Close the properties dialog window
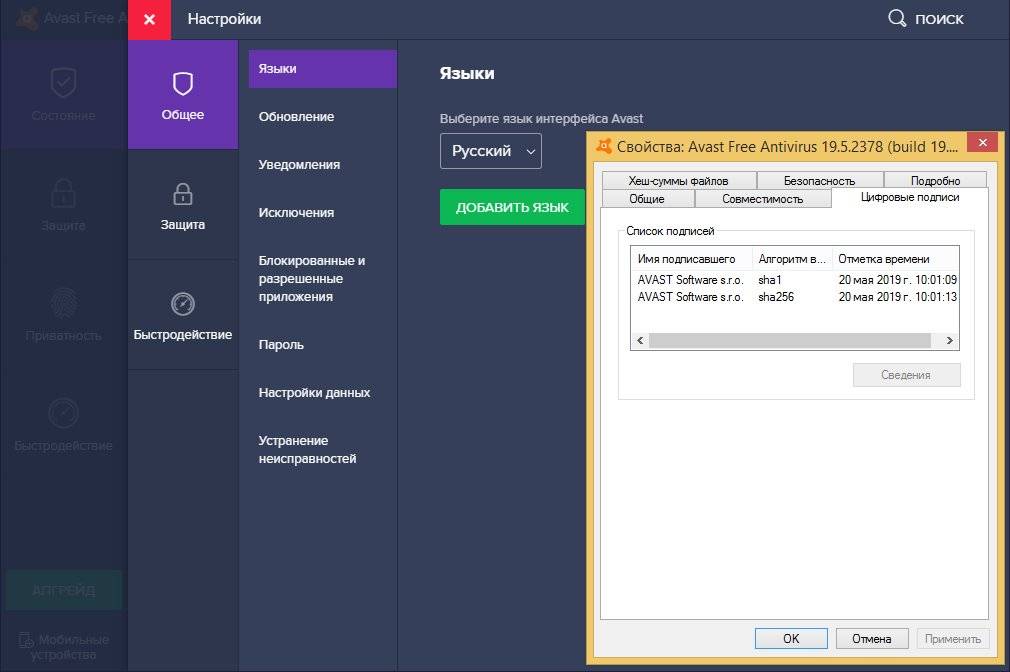This screenshot has width=1010, height=672. [982, 142]
